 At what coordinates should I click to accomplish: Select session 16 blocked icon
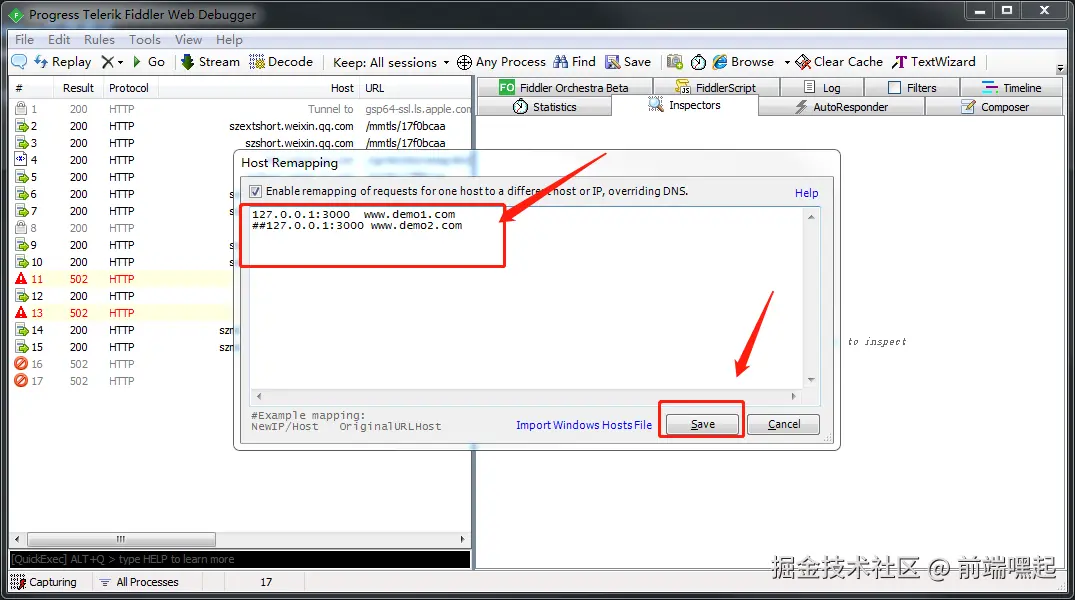click(x=21, y=363)
